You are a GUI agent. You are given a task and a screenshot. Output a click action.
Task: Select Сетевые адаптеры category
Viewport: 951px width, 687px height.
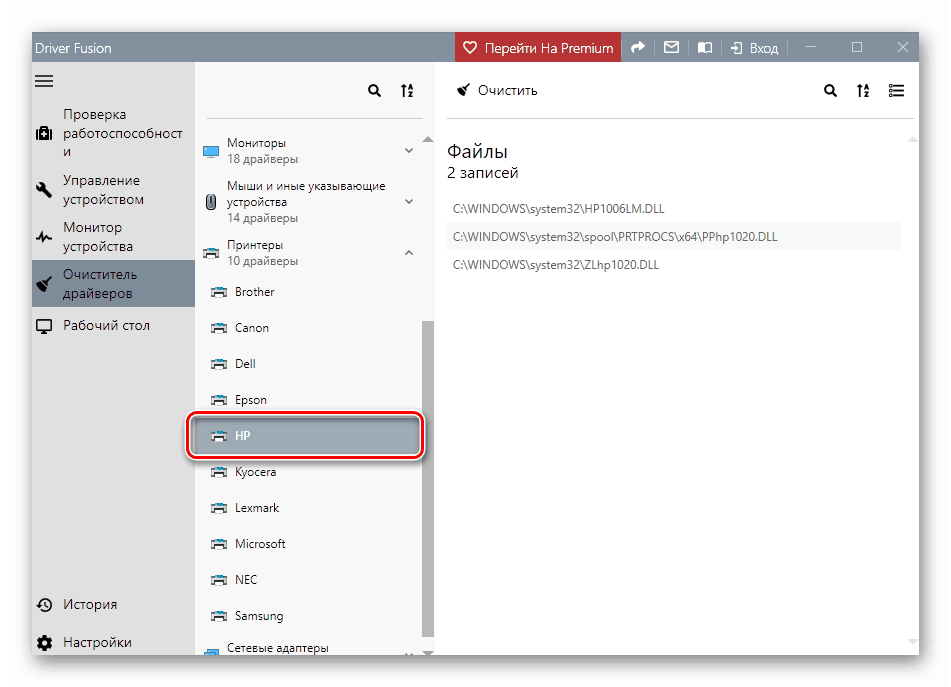[x=309, y=648]
